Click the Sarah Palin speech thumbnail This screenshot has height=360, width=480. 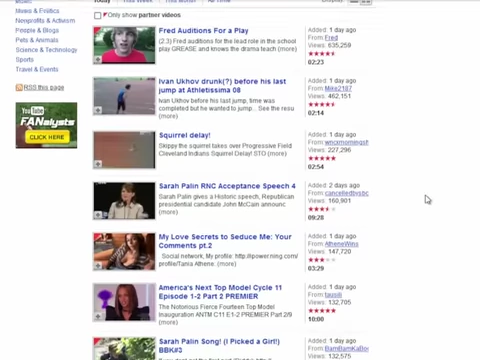[x=124, y=201]
